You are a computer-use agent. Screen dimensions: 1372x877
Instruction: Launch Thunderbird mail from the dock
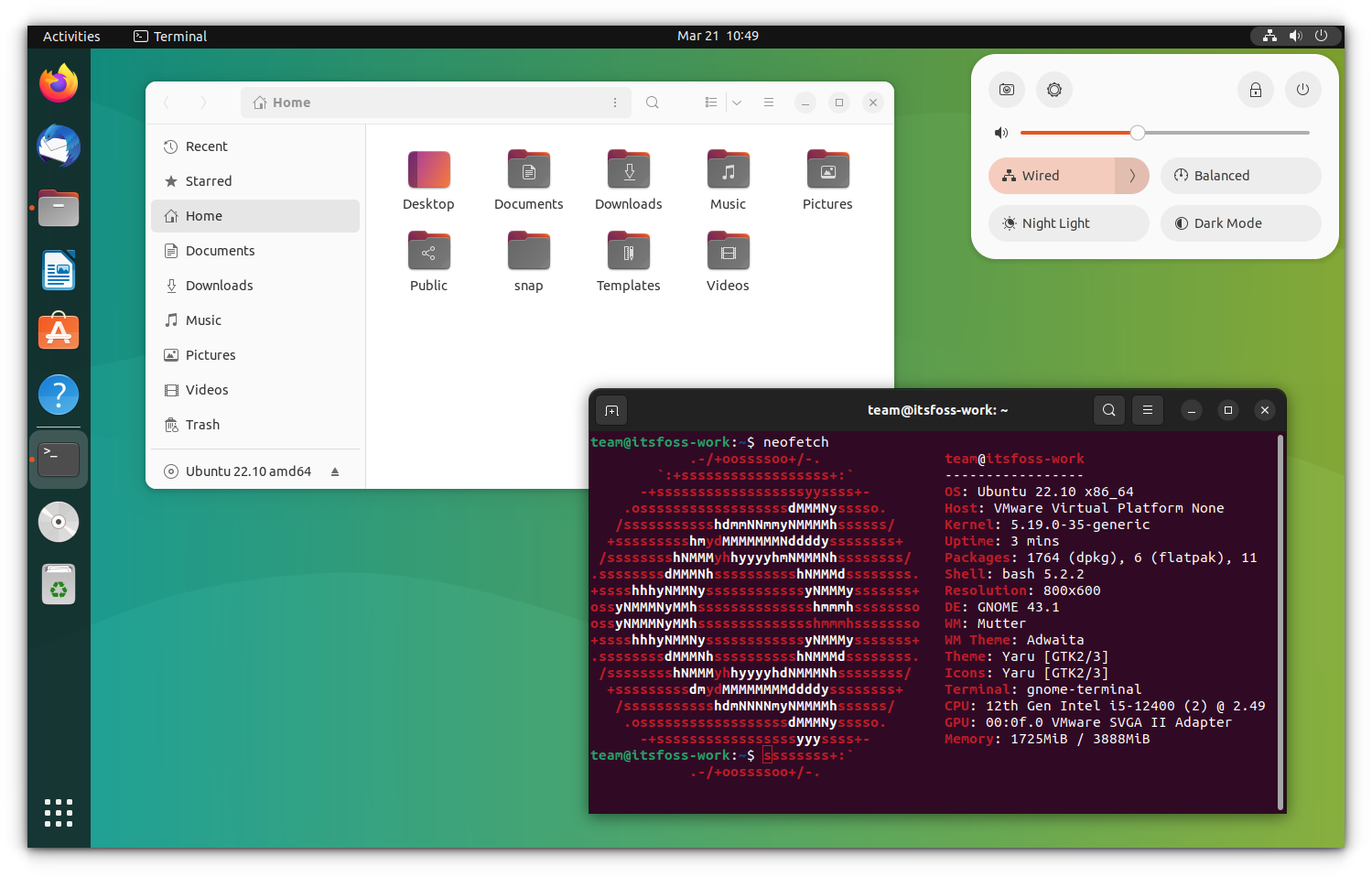[59, 146]
